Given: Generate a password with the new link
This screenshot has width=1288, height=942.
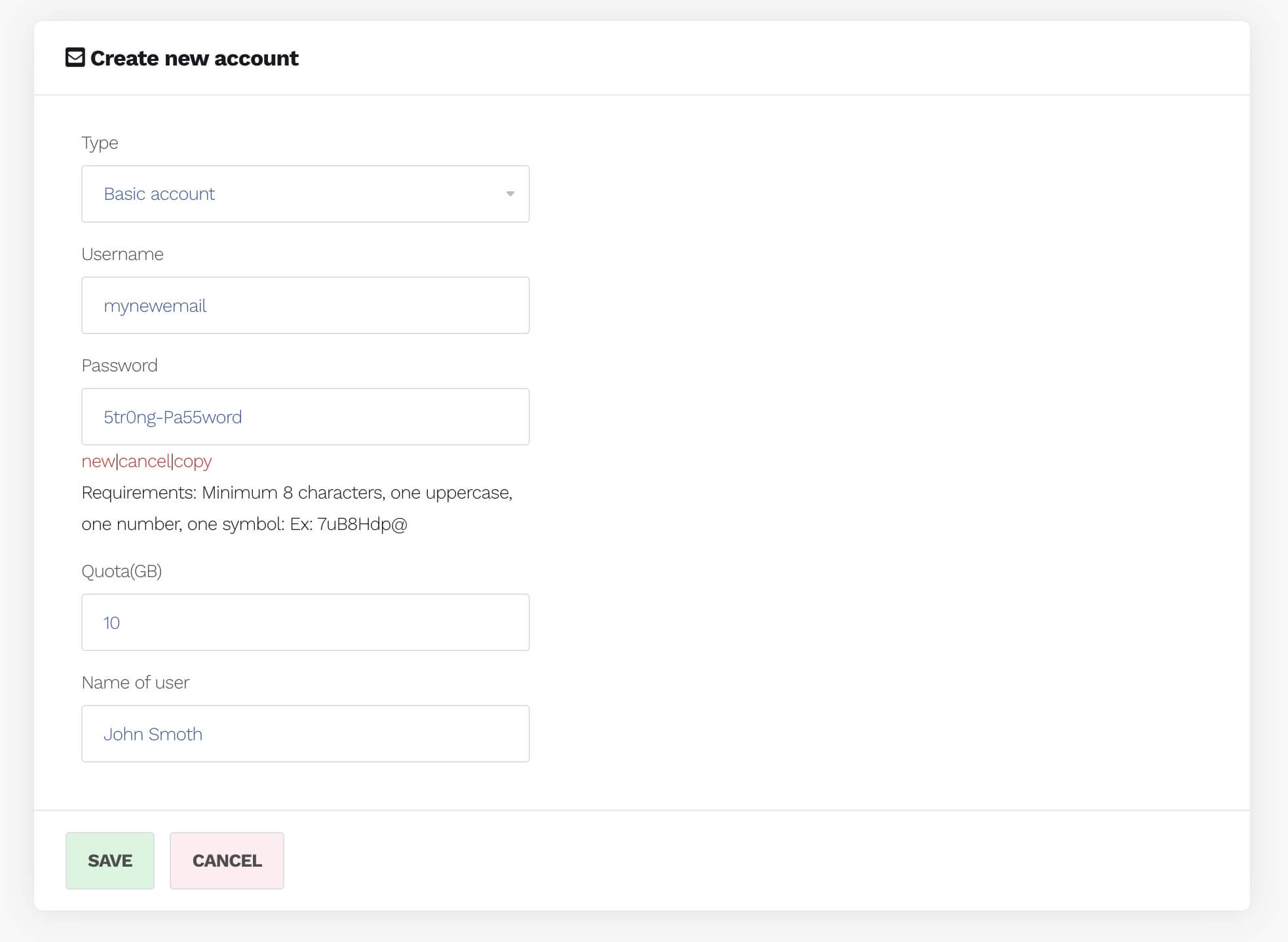Looking at the screenshot, I should click(98, 461).
